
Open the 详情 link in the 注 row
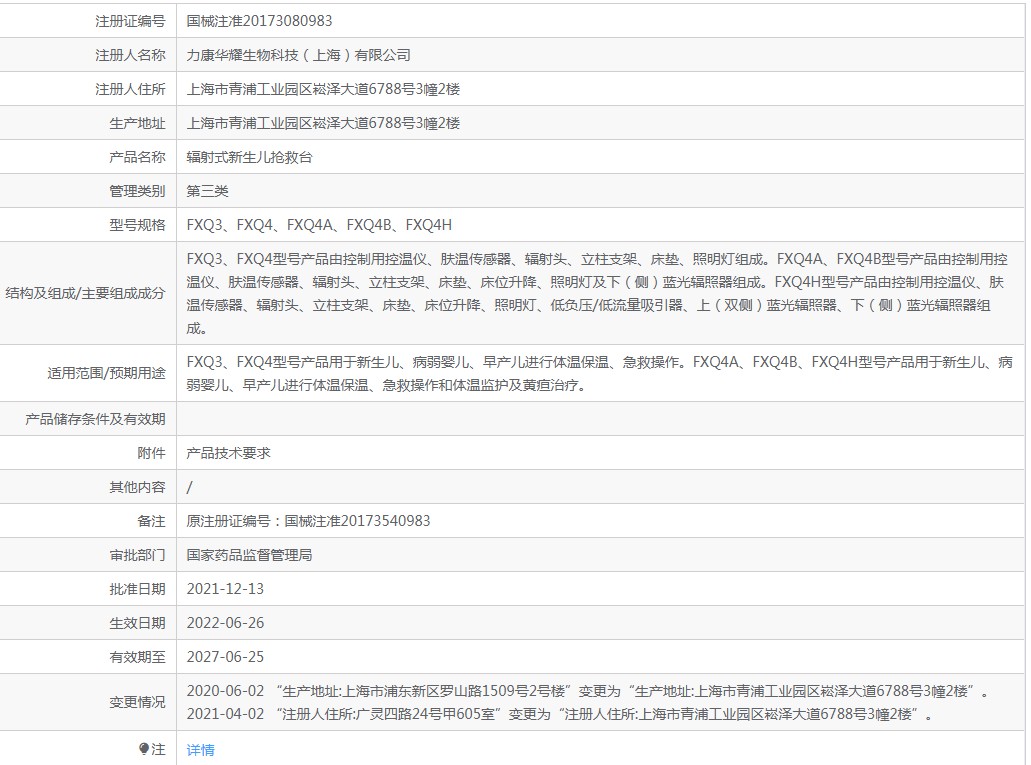click(x=201, y=750)
